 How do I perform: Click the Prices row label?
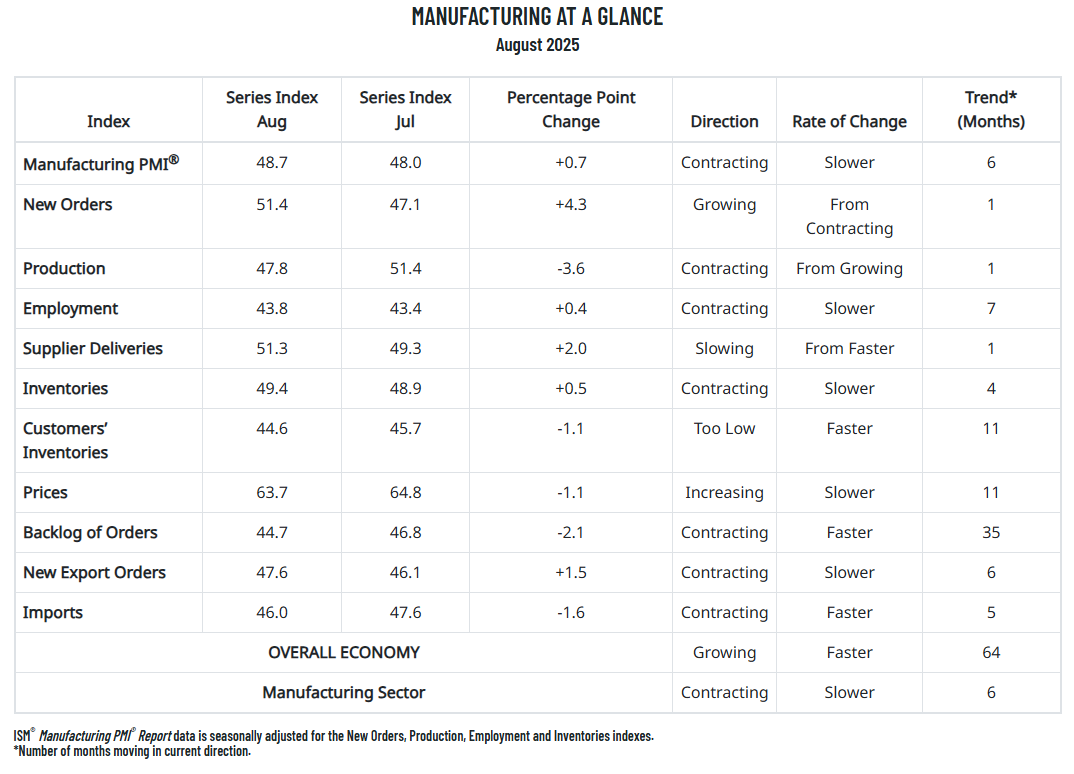pyautogui.click(x=46, y=493)
